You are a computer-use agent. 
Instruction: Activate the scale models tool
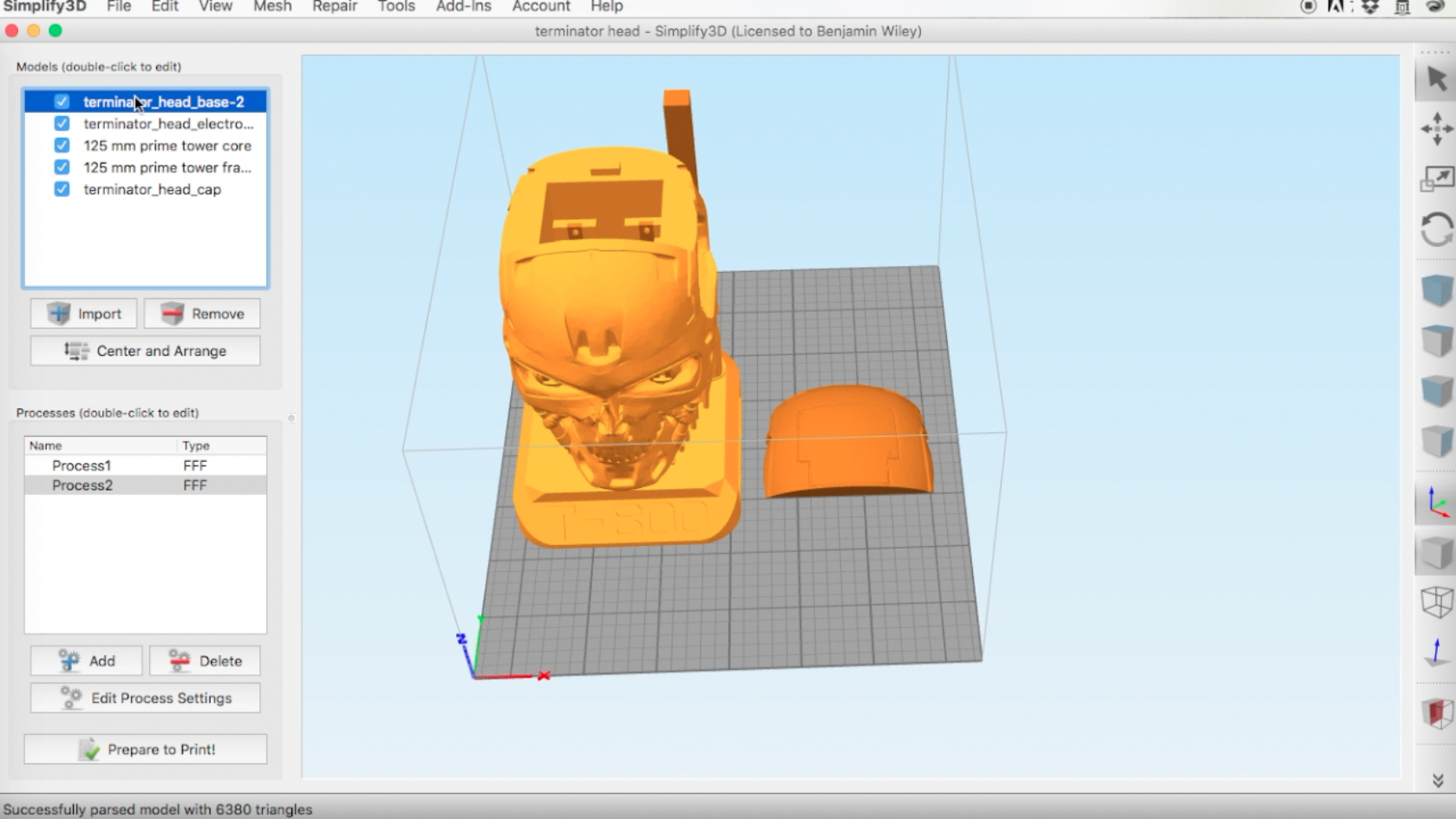coord(1436,179)
